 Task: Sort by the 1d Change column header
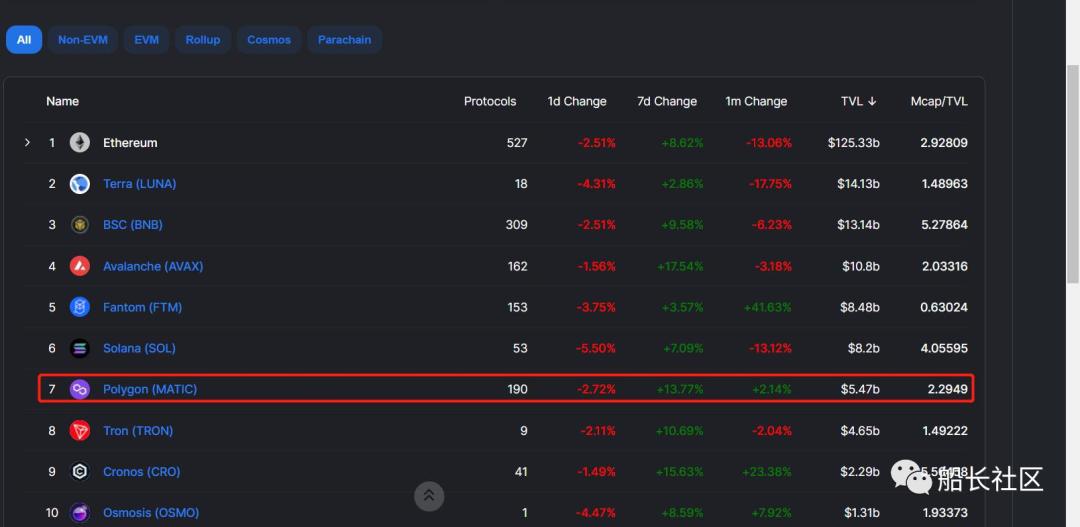coord(577,101)
